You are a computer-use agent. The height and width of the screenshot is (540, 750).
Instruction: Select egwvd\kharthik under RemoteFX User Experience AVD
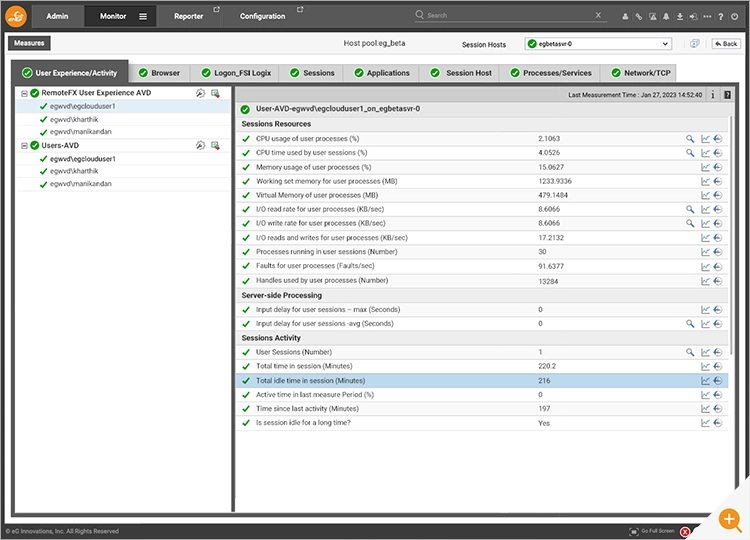click(x=74, y=120)
